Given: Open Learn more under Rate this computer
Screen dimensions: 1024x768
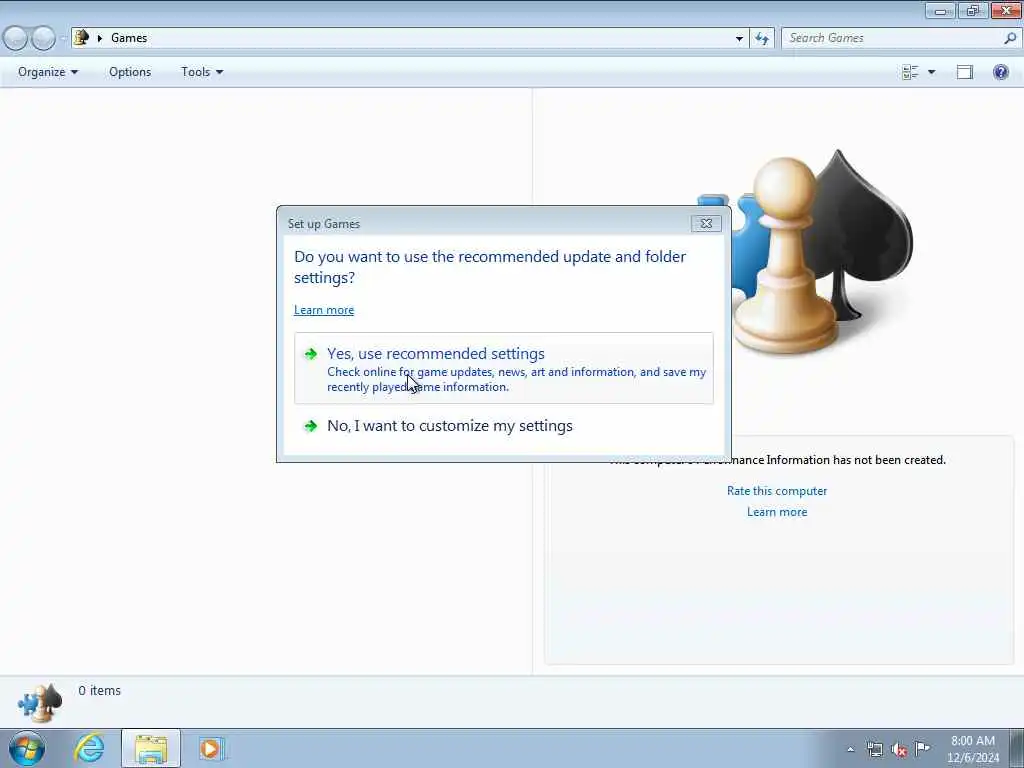Looking at the screenshot, I should coord(776,512).
